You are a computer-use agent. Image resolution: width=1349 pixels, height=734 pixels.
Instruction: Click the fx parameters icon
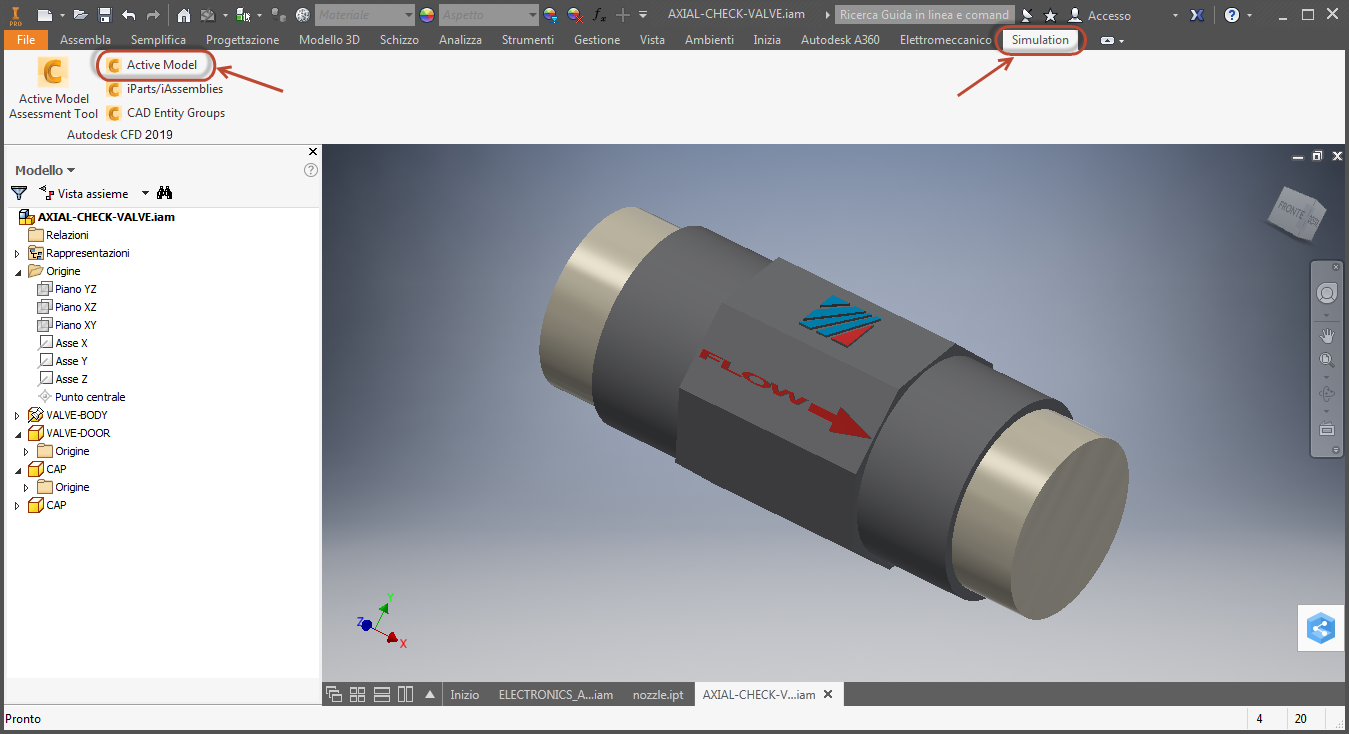[599, 15]
